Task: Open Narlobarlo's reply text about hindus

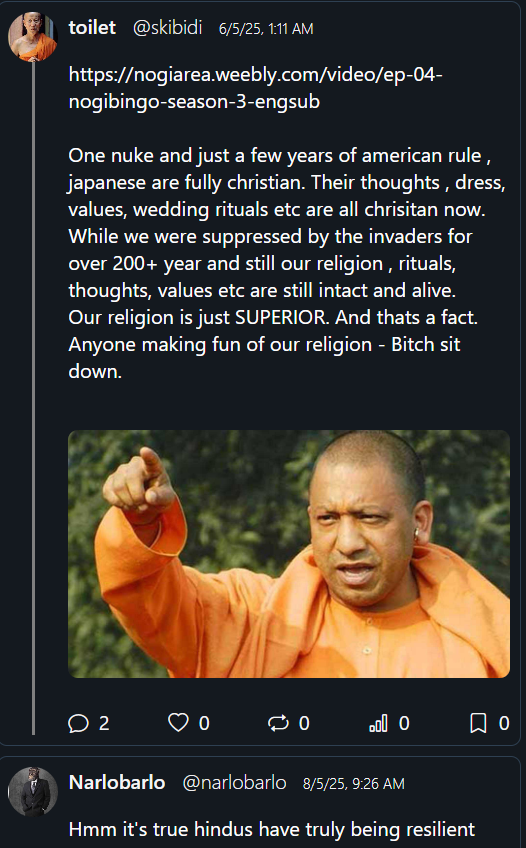Action: (272, 829)
